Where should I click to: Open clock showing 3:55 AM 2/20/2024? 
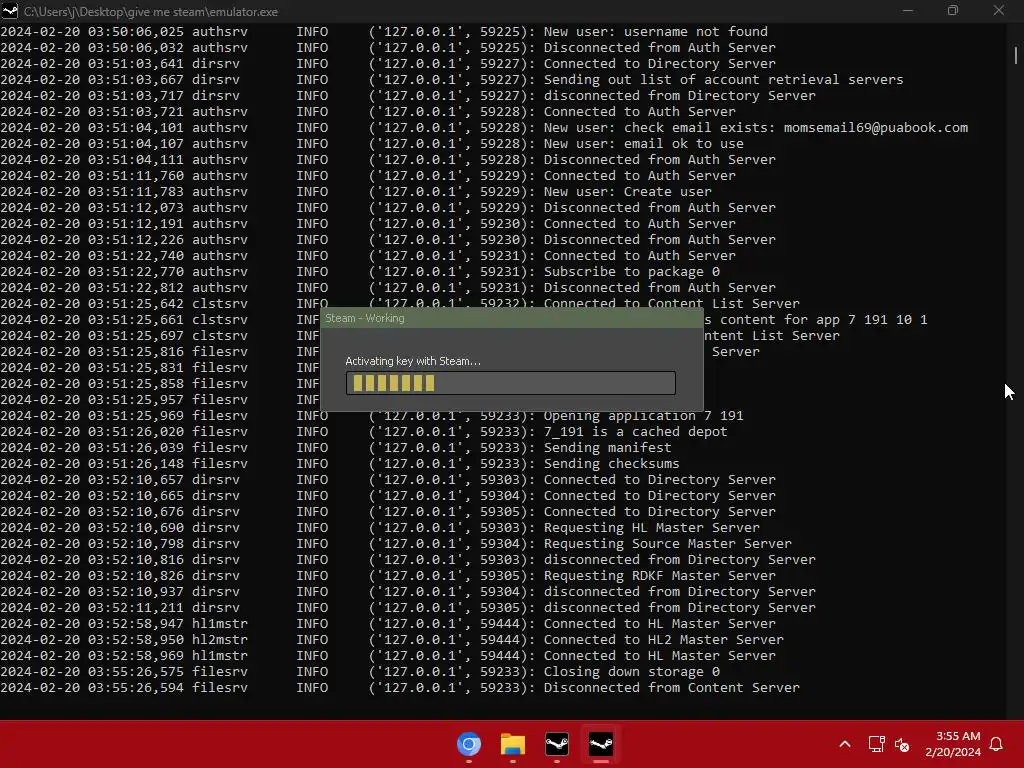tap(953, 744)
